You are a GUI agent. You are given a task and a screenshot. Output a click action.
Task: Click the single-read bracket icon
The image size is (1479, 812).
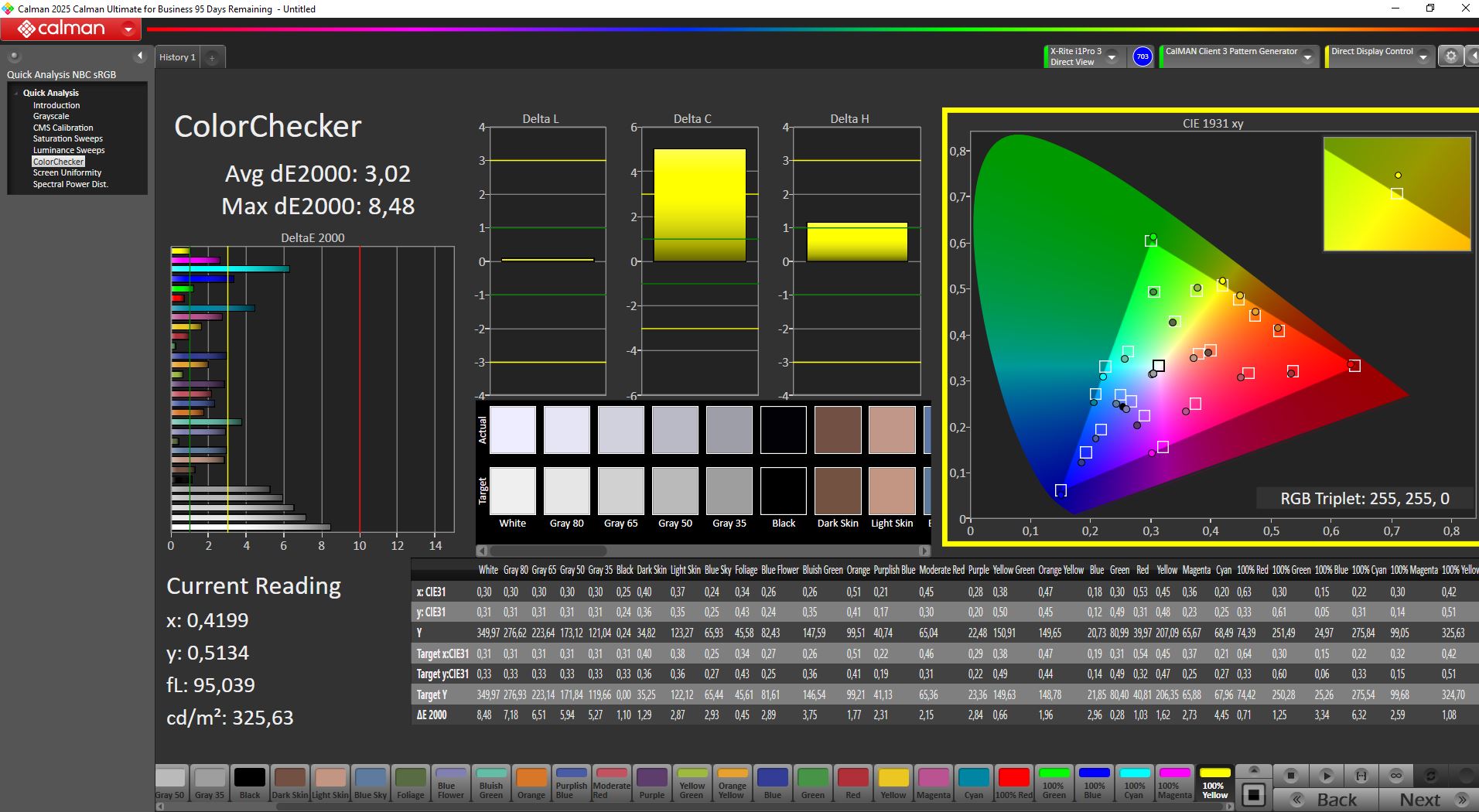click(x=1361, y=776)
